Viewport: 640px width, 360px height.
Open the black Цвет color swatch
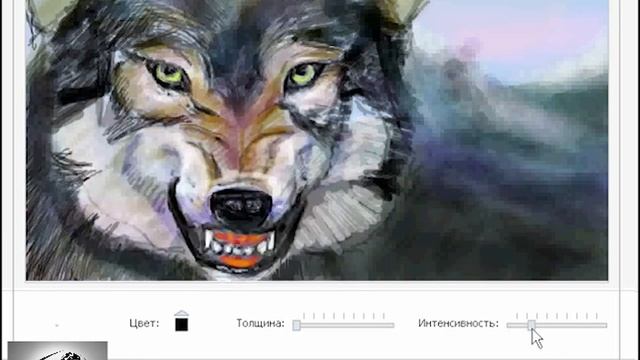click(x=182, y=324)
